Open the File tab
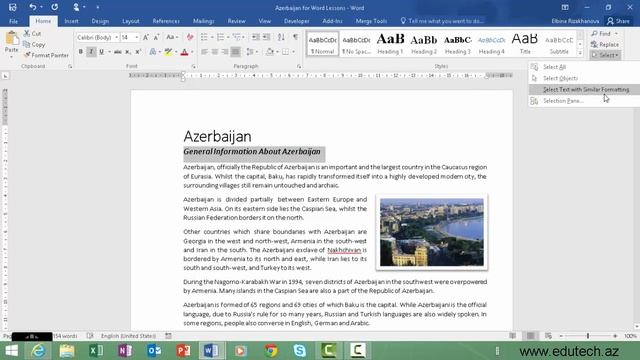The height and width of the screenshot is (360, 640). pos(13,21)
